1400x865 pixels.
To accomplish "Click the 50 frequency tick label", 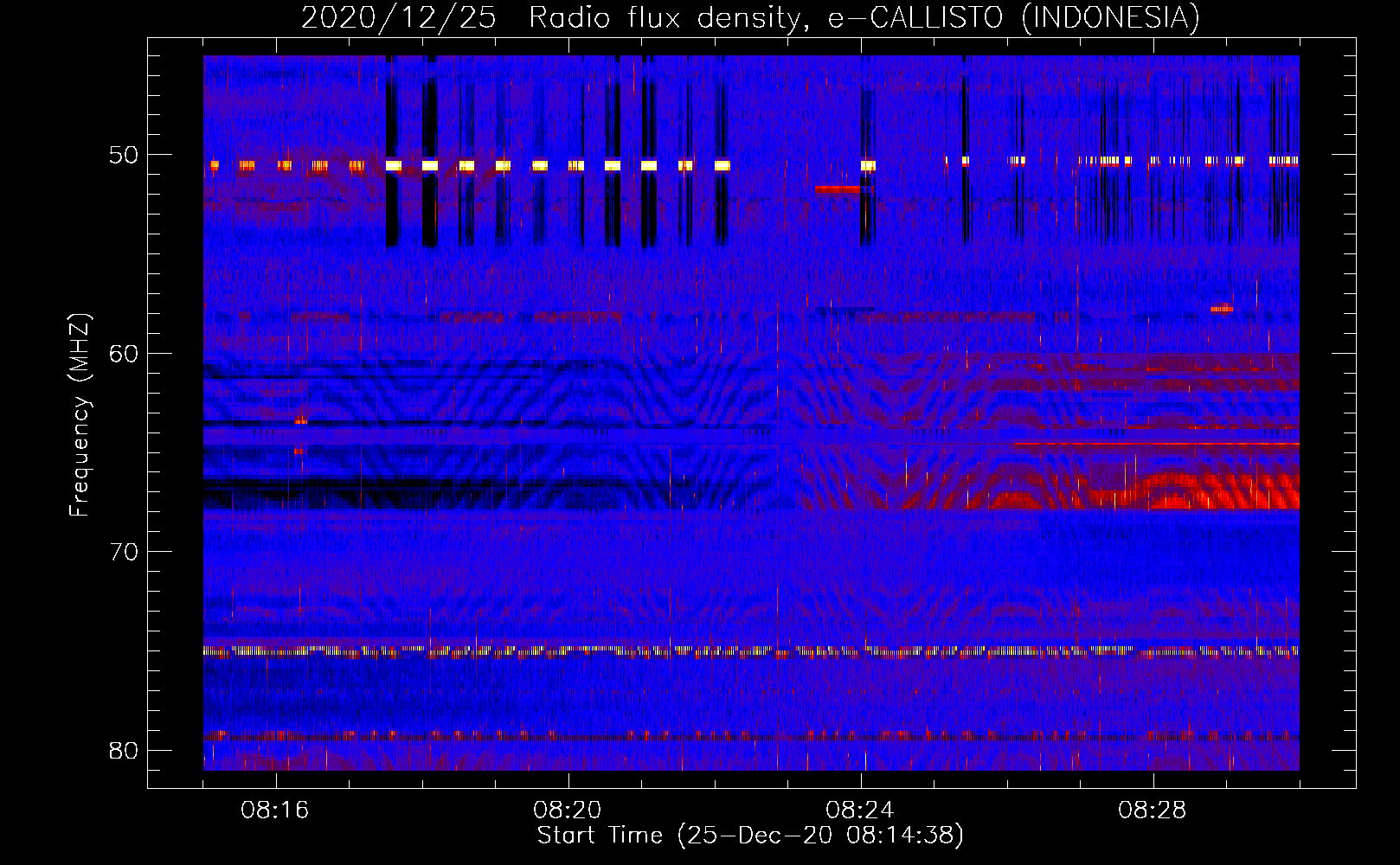I will pyautogui.click(x=124, y=156).
